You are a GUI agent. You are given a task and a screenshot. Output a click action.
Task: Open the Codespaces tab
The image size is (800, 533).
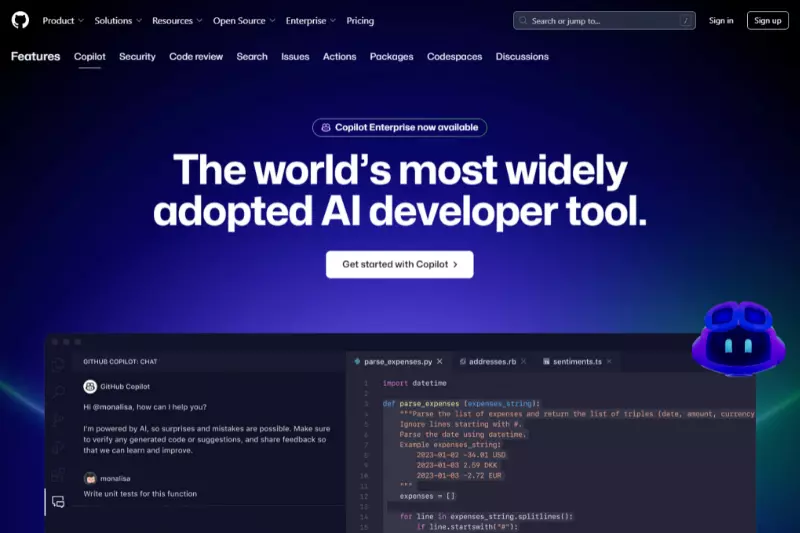coord(455,57)
